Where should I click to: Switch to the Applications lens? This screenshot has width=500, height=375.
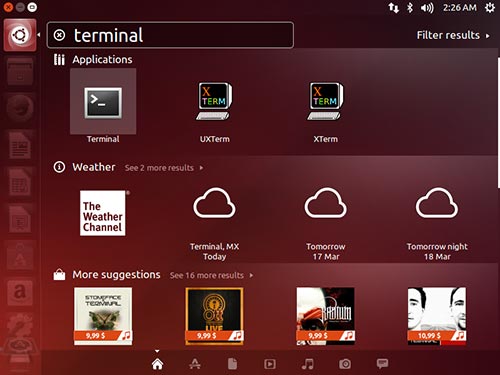pos(195,364)
